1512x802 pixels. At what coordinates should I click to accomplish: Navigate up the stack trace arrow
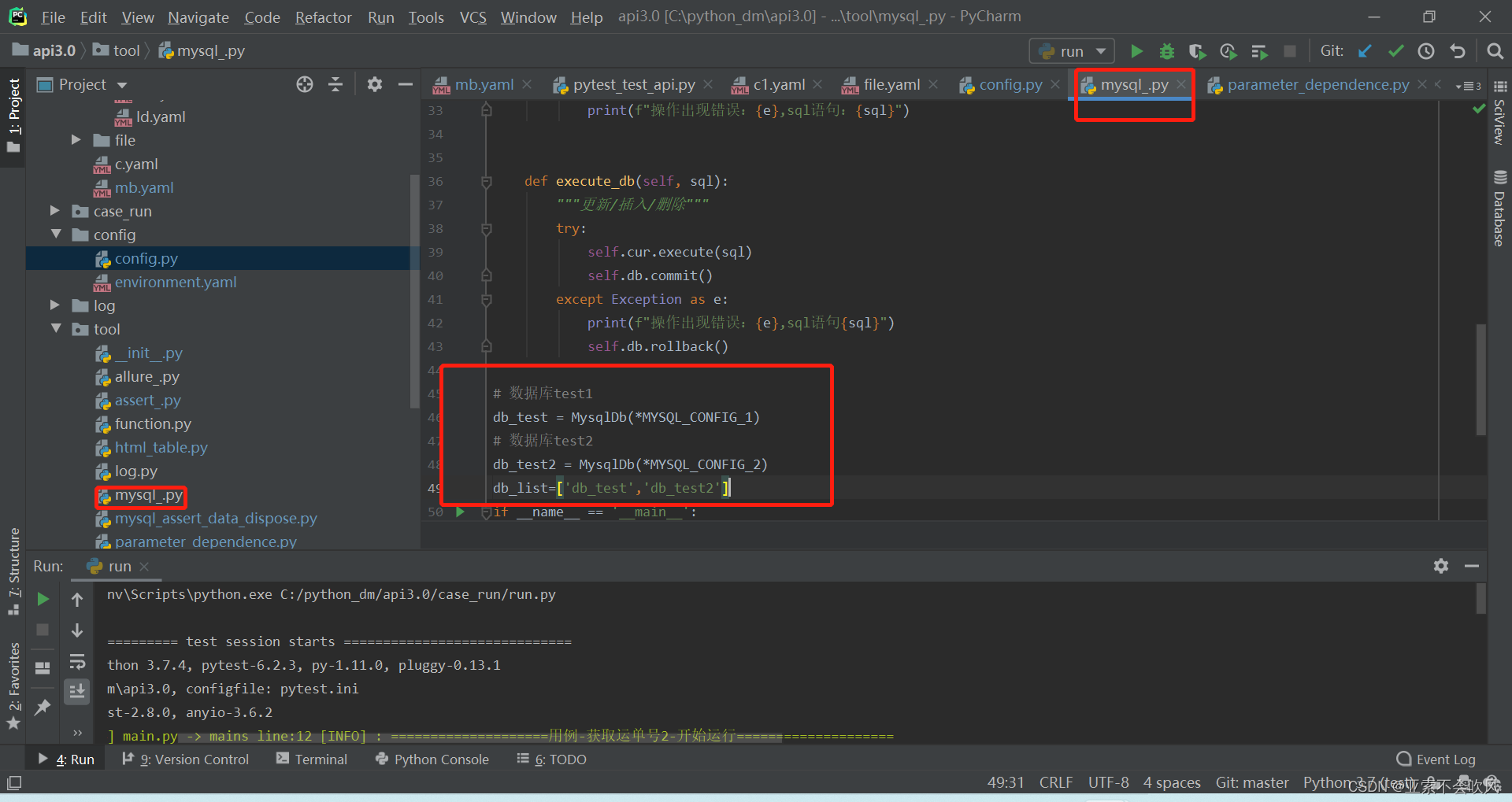(x=77, y=600)
